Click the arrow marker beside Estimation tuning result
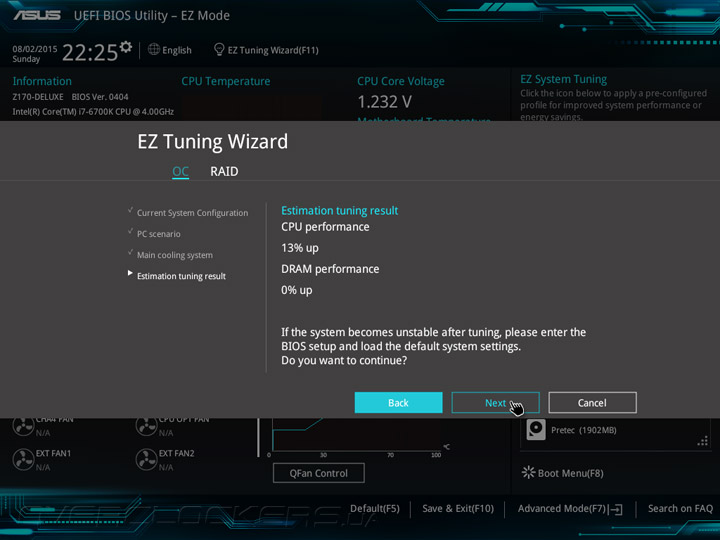This screenshot has width=720, height=540. [x=130, y=273]
